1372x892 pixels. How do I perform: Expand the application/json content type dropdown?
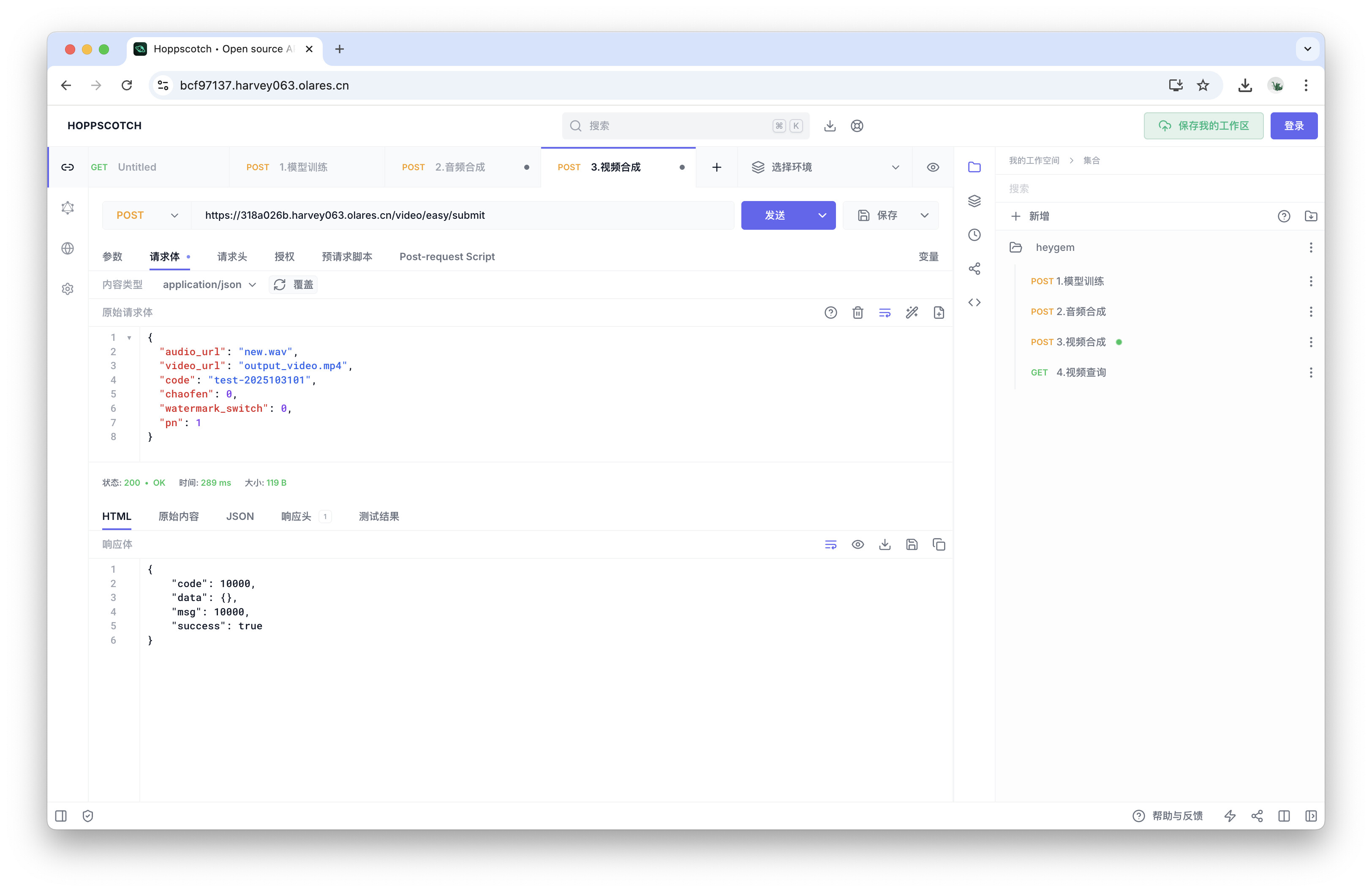point(209,285)
